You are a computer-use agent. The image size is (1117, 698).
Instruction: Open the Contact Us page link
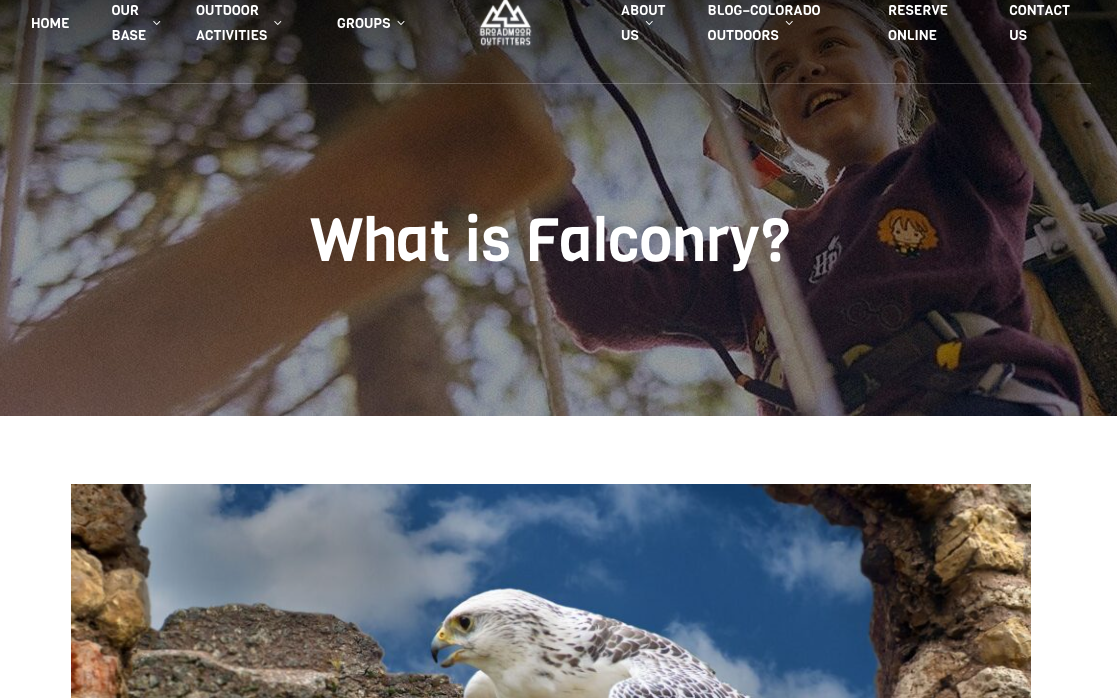click(1039, 23)
